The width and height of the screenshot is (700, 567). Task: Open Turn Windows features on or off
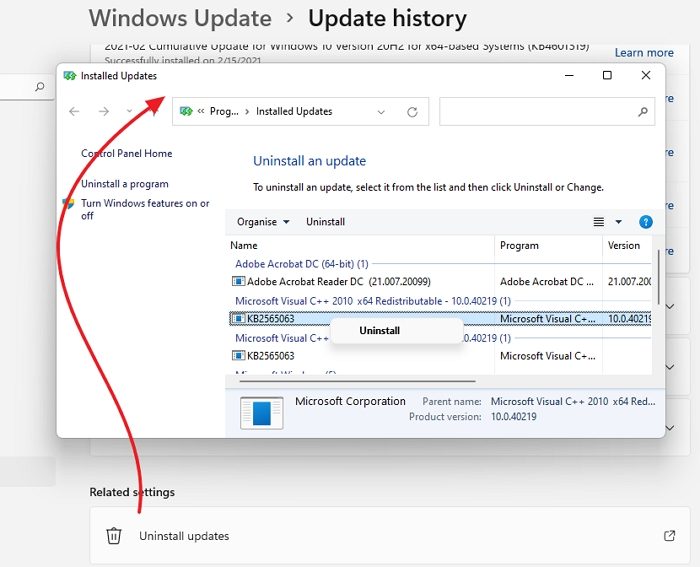click(145, 209)
